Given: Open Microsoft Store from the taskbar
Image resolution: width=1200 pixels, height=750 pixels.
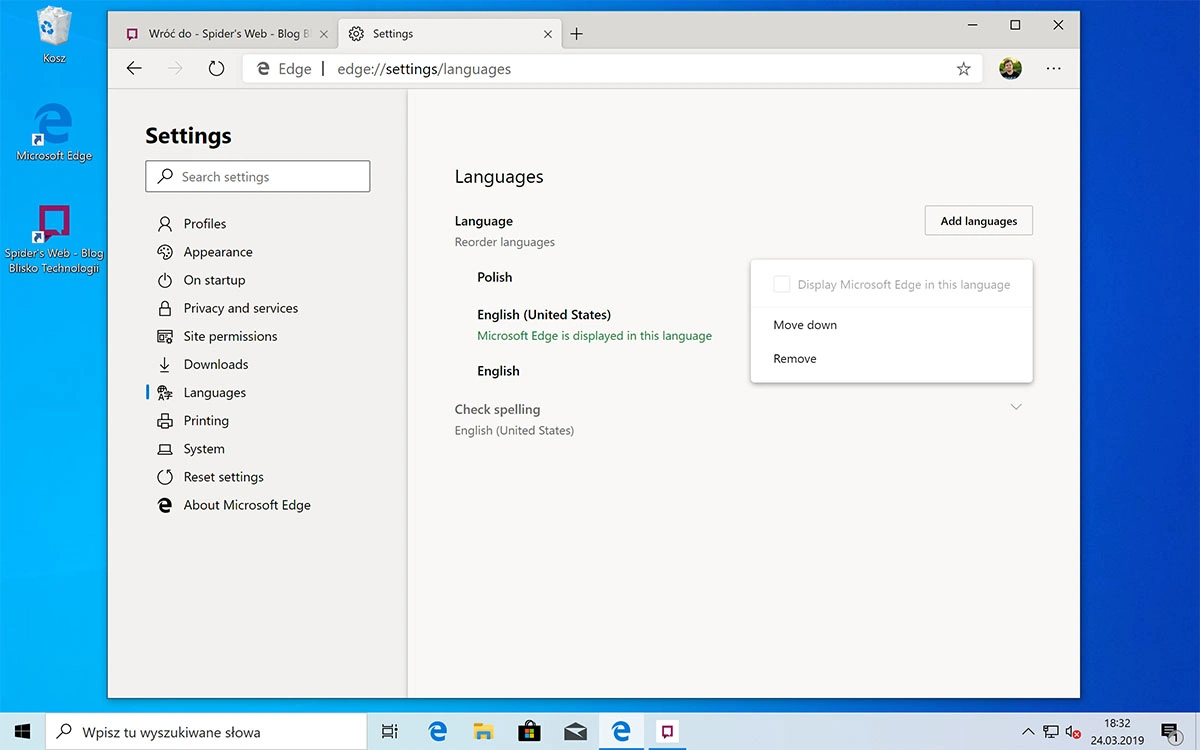Looking at the screenshot, I should (x=529, y=731).
